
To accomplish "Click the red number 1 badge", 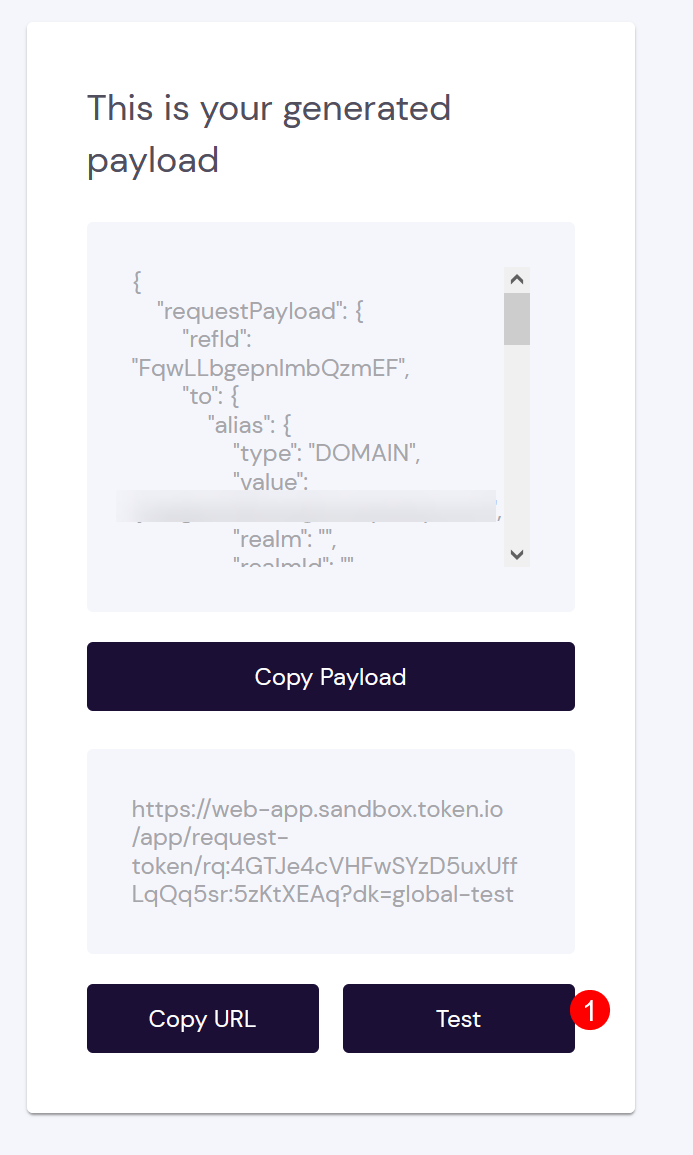I will click(x=590, y=1010).
